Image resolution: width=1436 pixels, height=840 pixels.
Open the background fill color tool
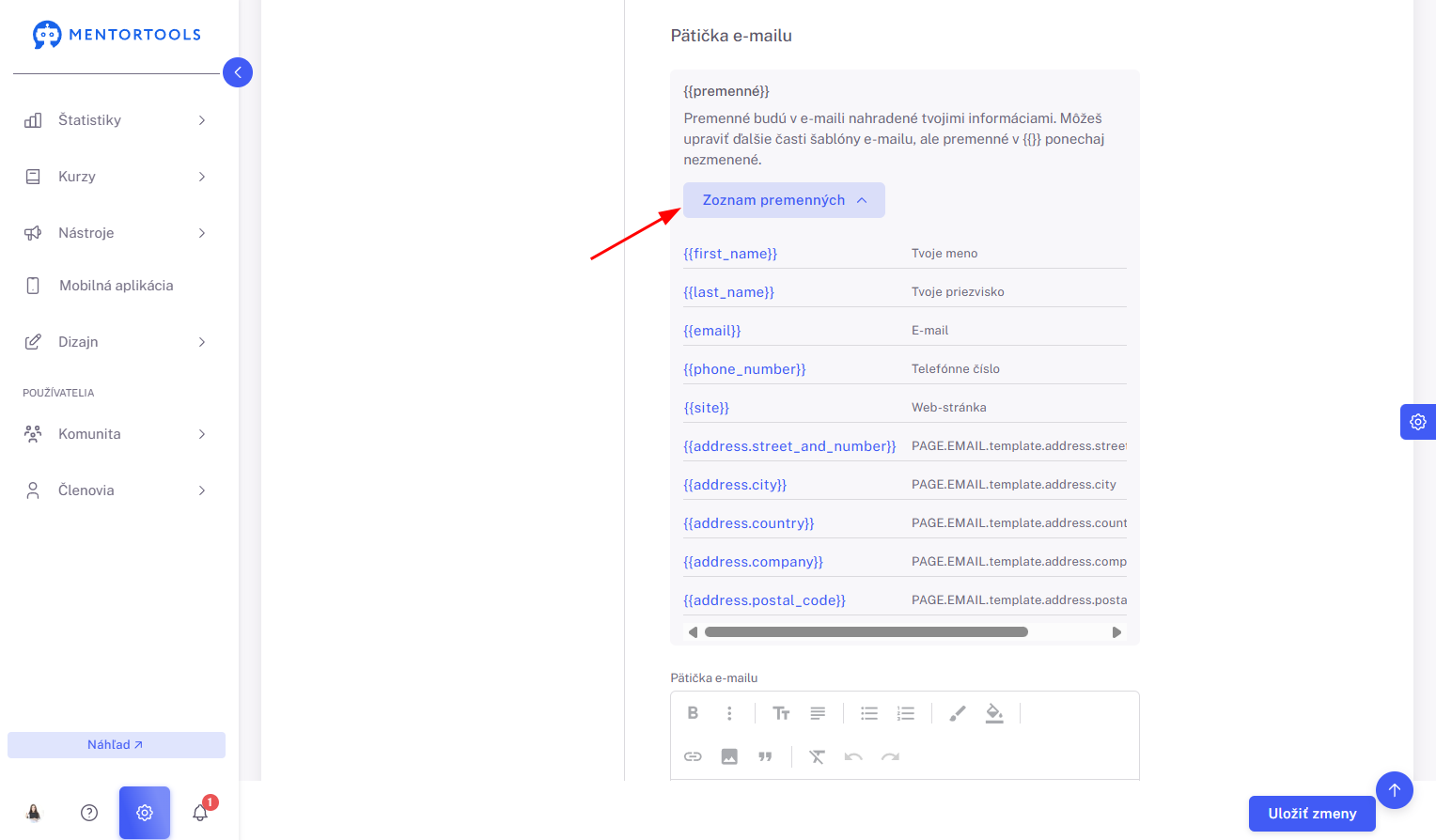pos(994,713)
